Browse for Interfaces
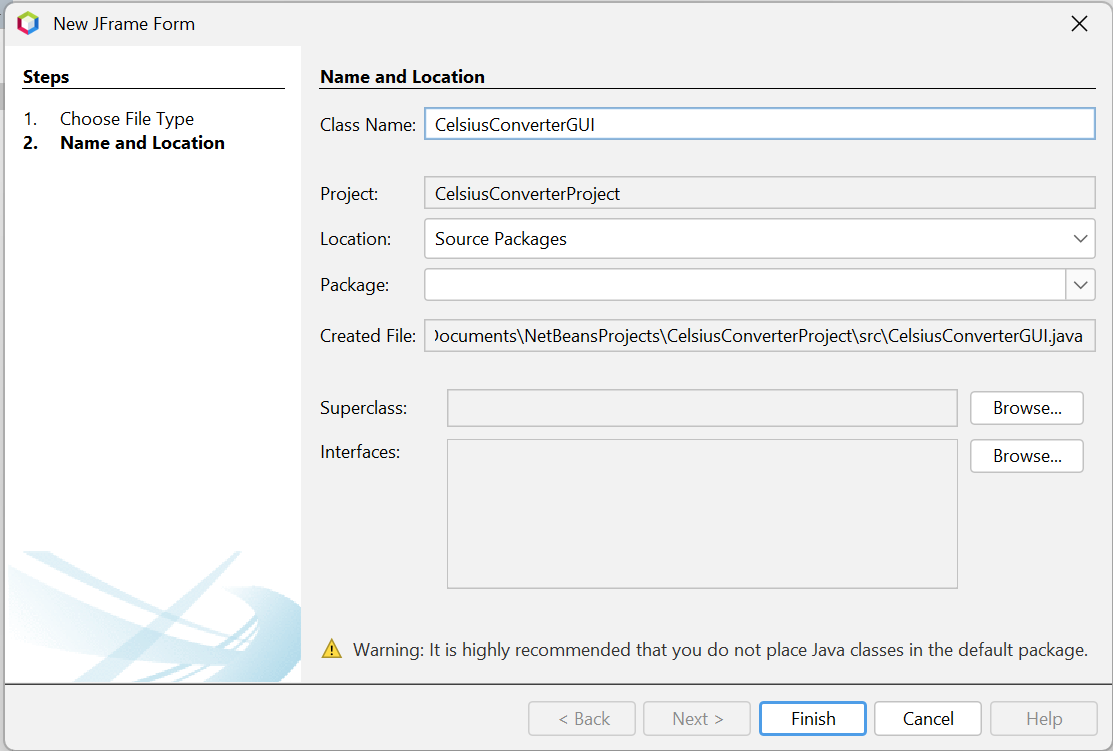This screenshot has height=751, width=1113. [x=1026, y=456]
